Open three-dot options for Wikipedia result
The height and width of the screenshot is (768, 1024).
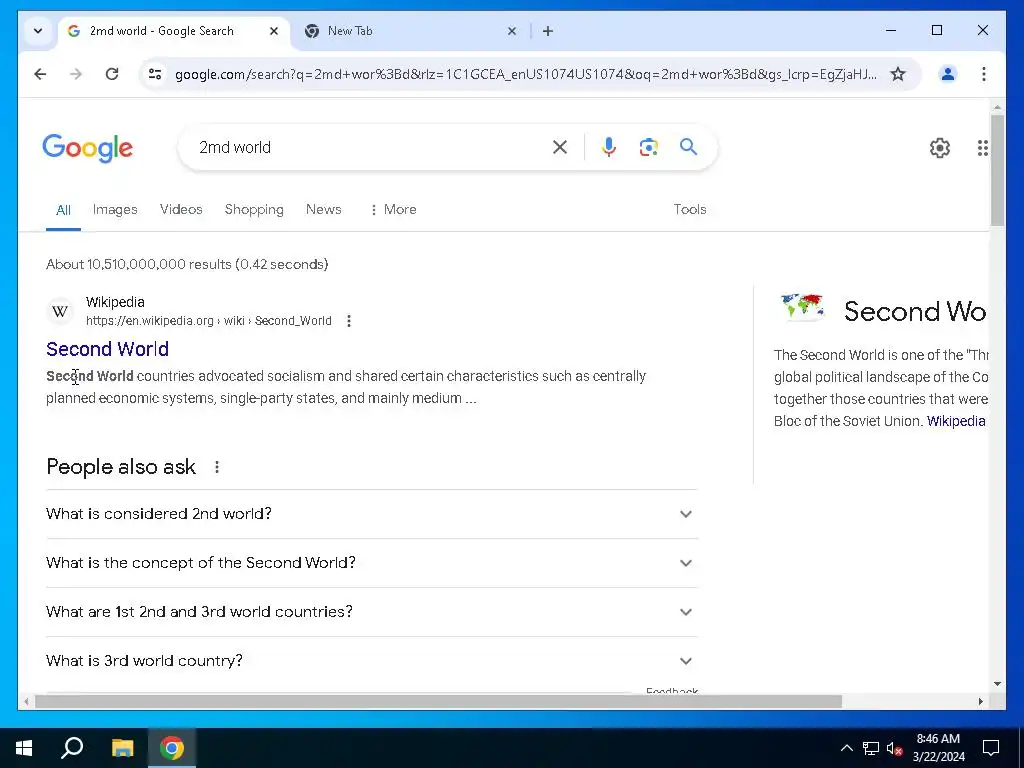[349, 321]
